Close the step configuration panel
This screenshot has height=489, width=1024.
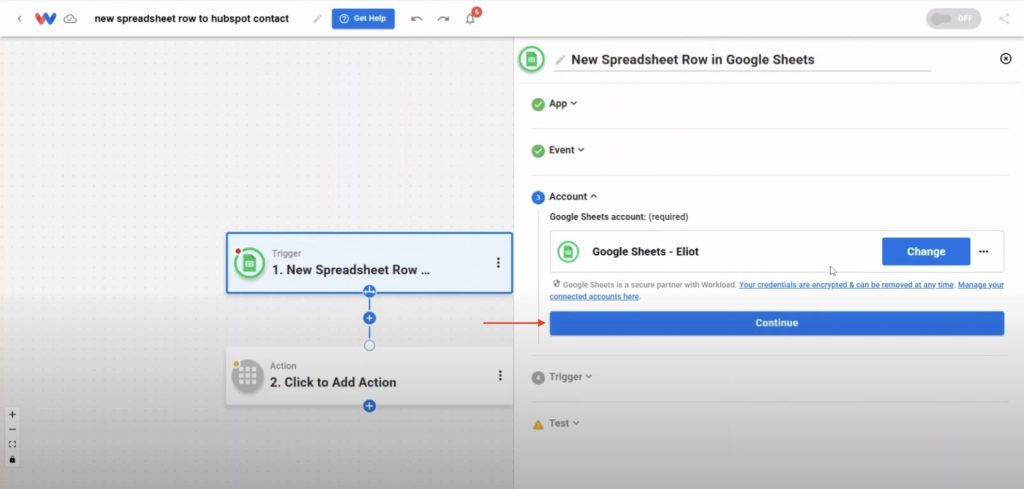(1006, 59)
